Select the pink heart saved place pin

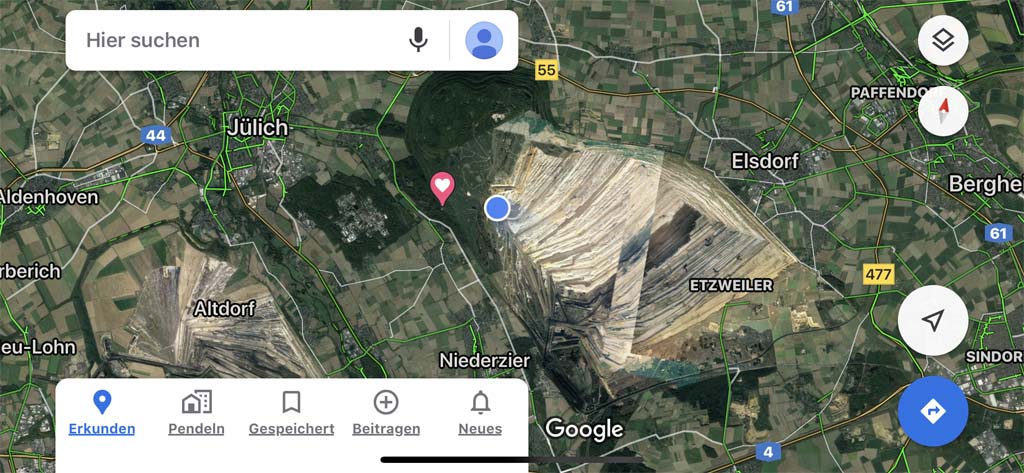442,189
